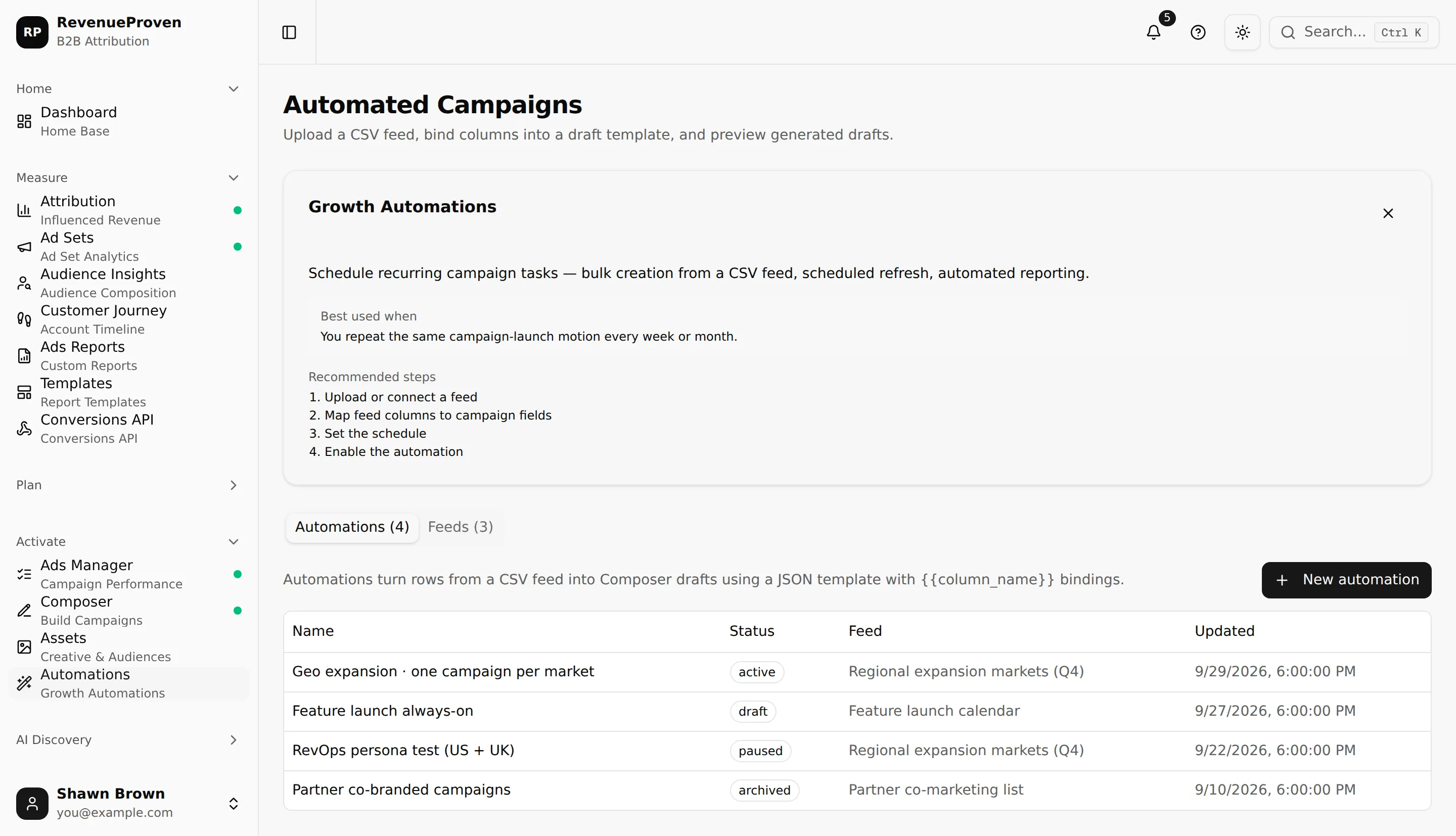Click the 'paused' status badge

[760, 751]
